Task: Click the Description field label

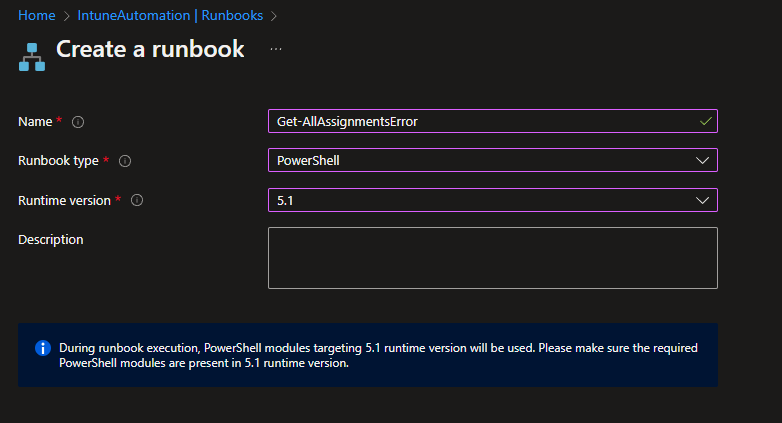Action: point(50,239)
